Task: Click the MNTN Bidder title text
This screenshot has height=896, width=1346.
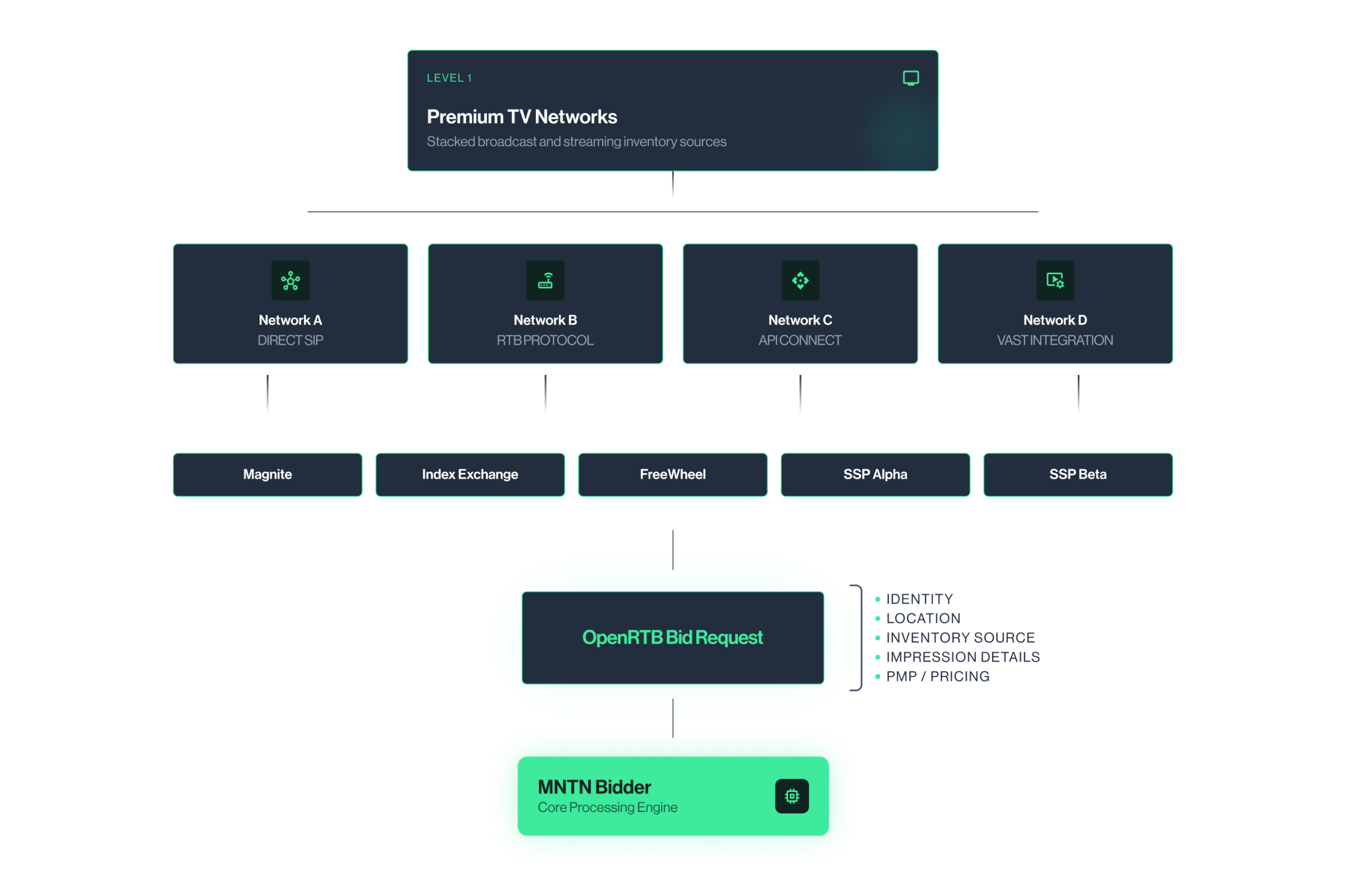Action: (594, 787)
